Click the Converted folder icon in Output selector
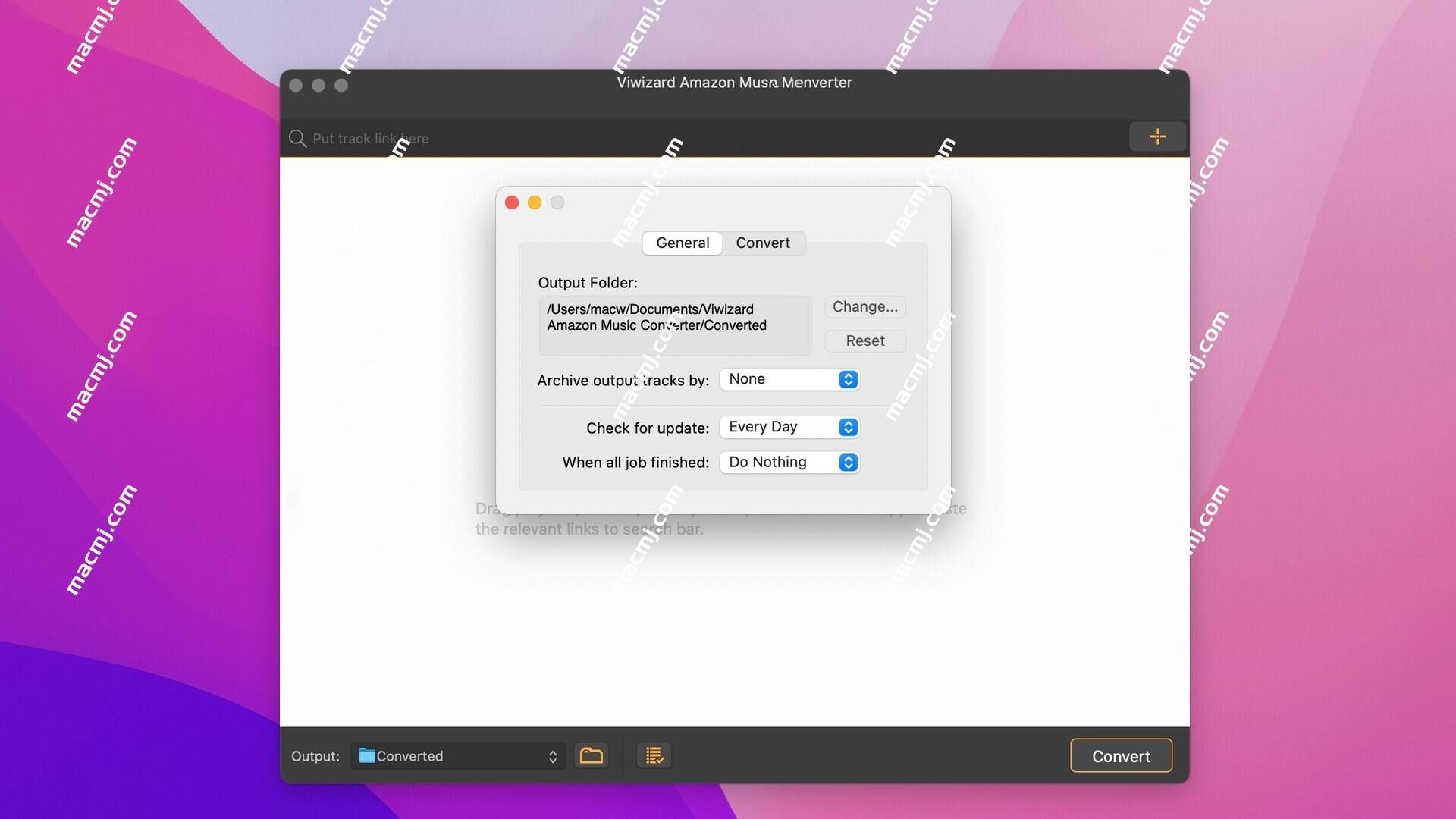Screen dimensions: 1456x819 pos(367,755)
